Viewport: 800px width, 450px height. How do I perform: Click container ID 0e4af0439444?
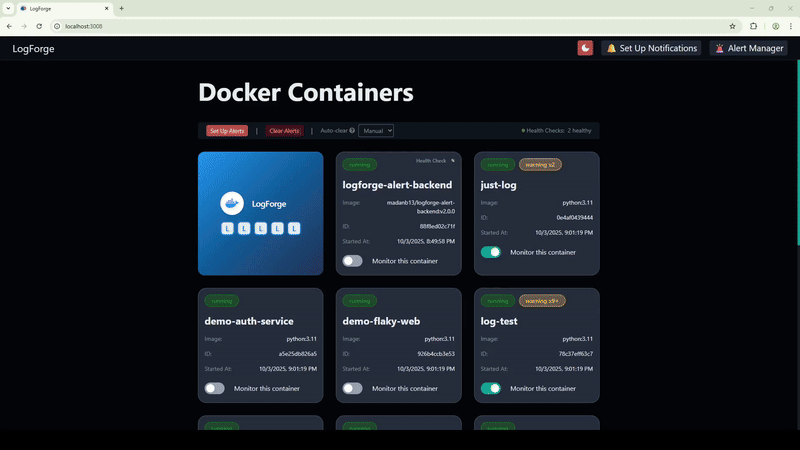tap(574, 217)
